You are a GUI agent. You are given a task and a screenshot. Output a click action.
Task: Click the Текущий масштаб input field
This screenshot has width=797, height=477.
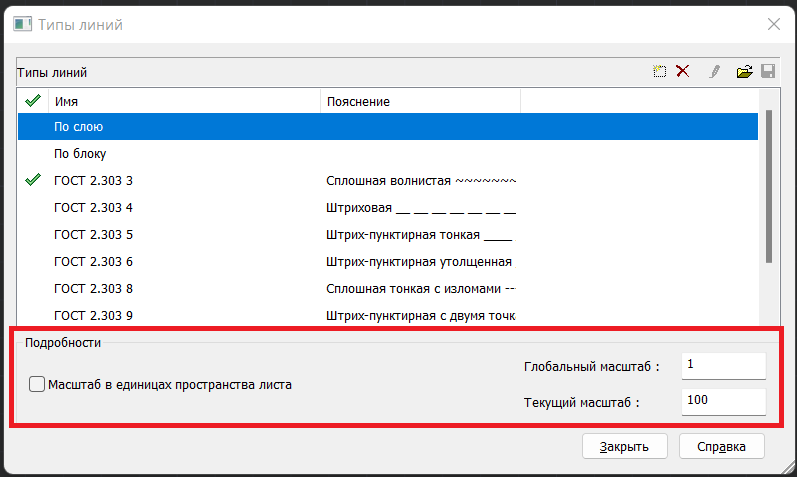[723, 402]
